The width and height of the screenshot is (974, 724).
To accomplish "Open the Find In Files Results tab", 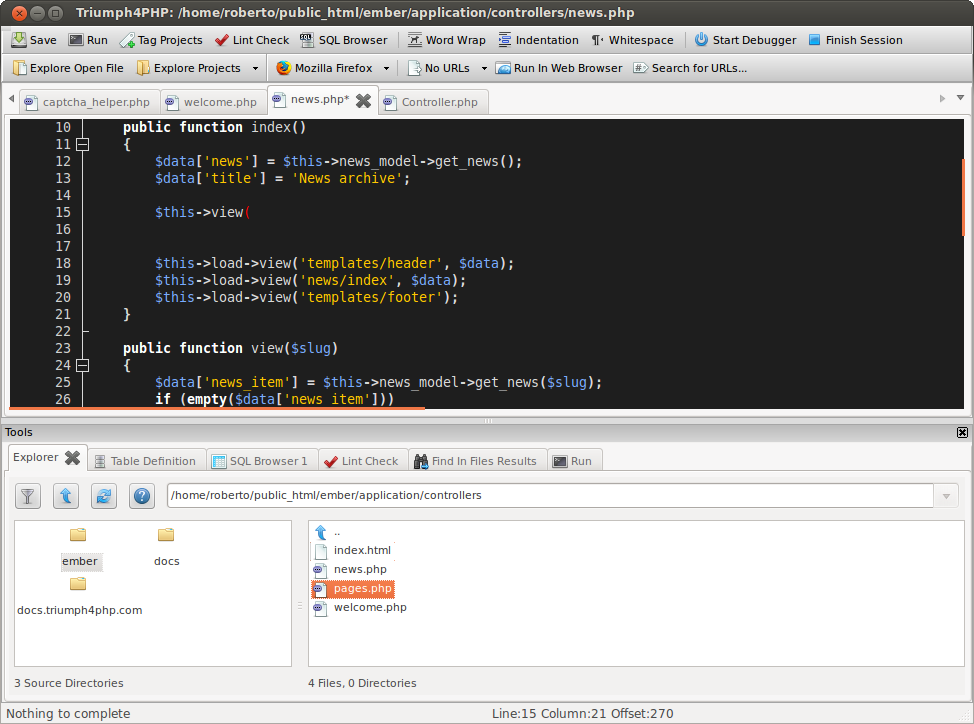I will pyautogui.click(x=477, y=461).
